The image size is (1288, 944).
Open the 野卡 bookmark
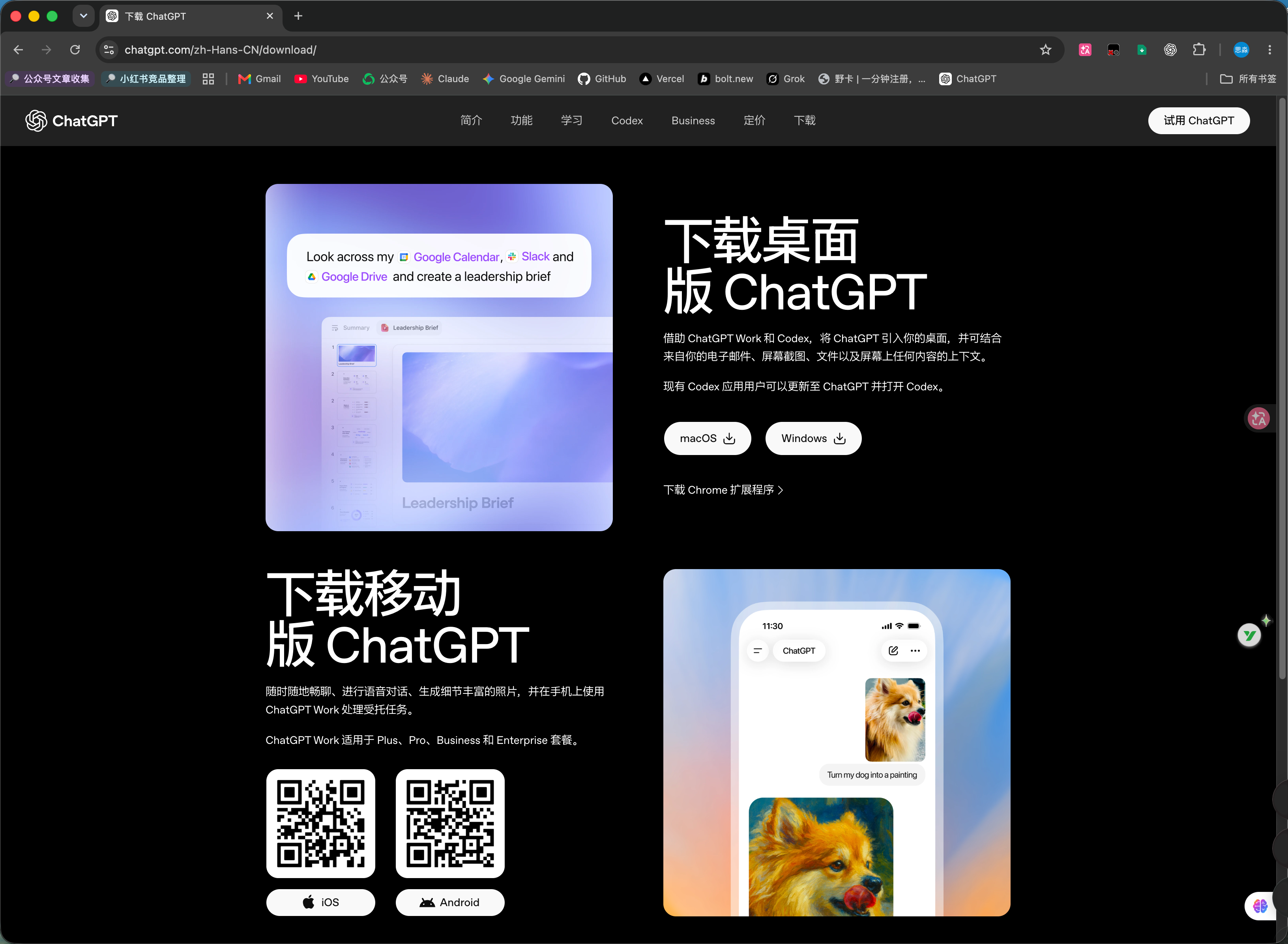click(871, 79)
